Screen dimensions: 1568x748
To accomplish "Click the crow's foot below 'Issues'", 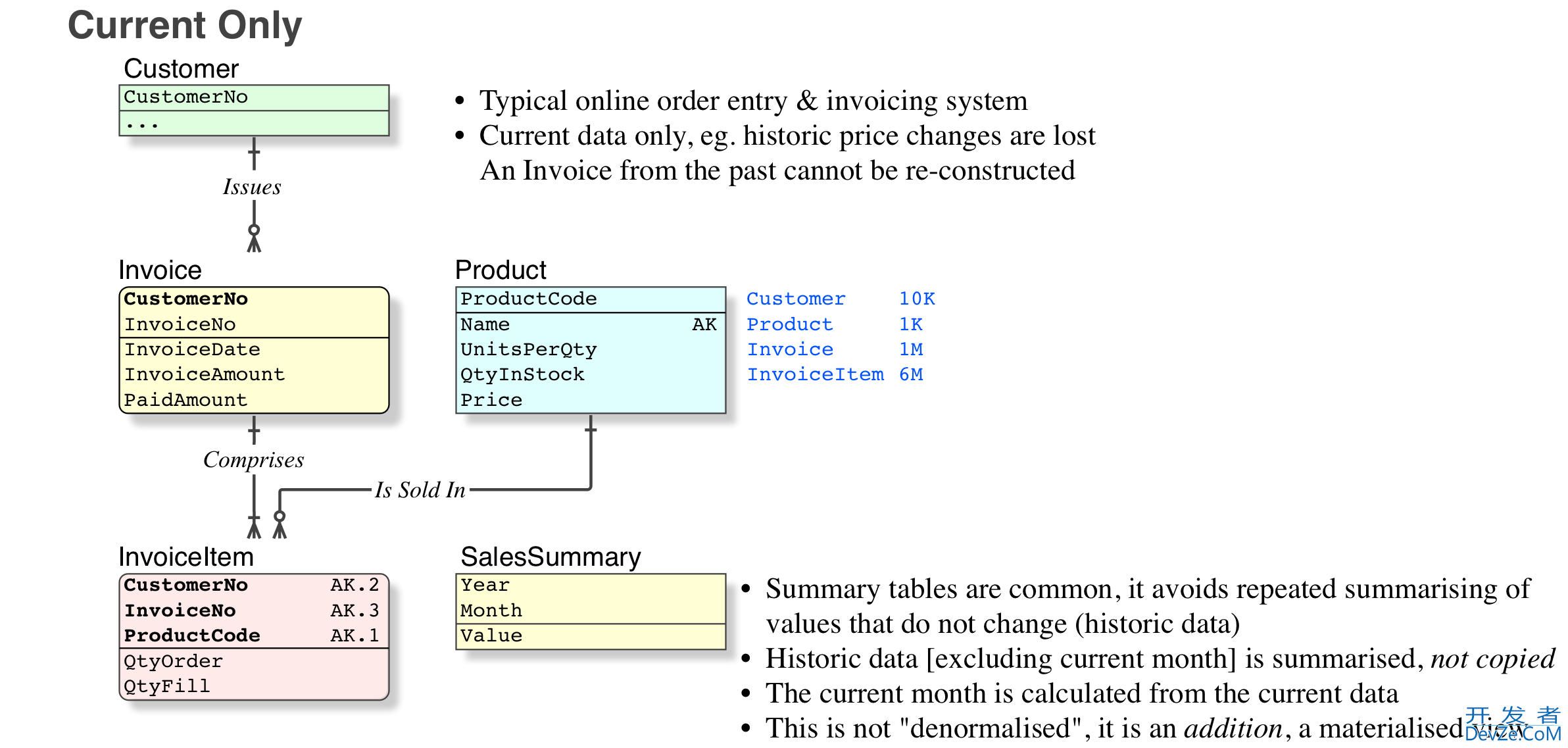I will click(x=254, y=239).
